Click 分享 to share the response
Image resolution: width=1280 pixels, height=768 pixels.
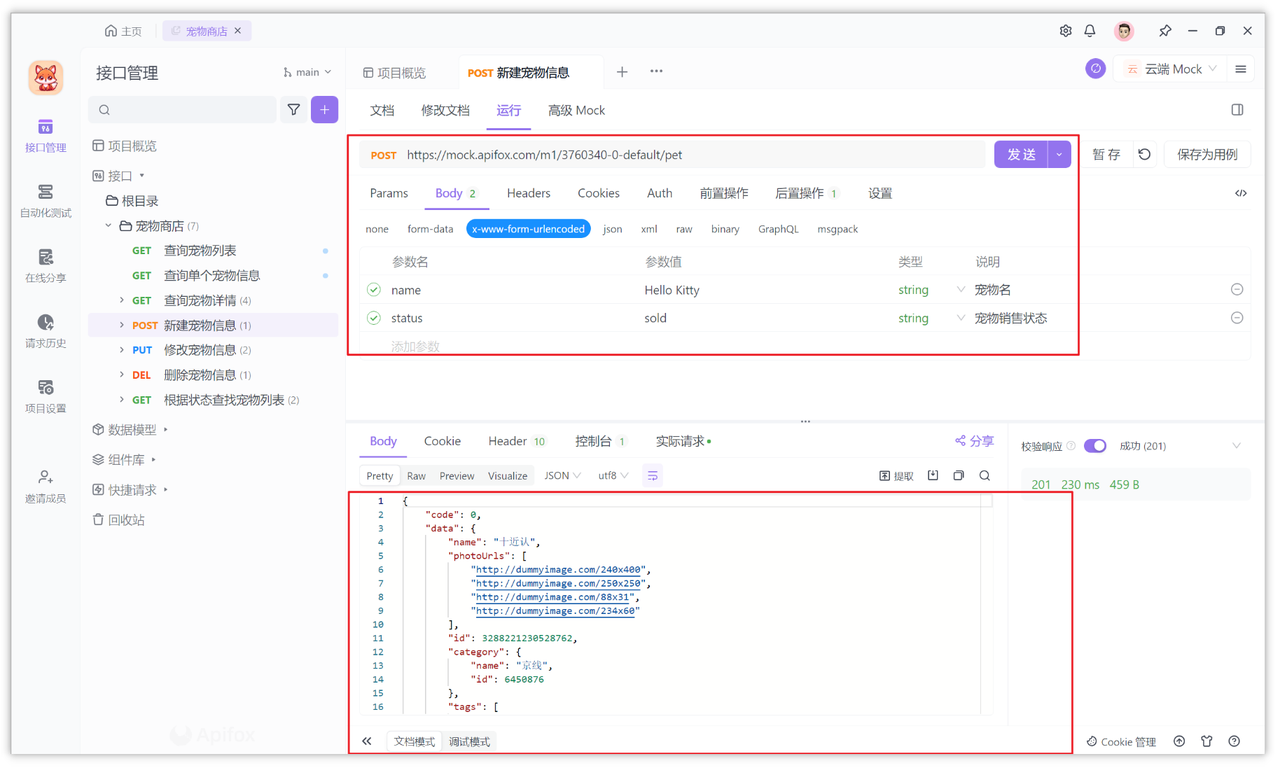[975, 441]
